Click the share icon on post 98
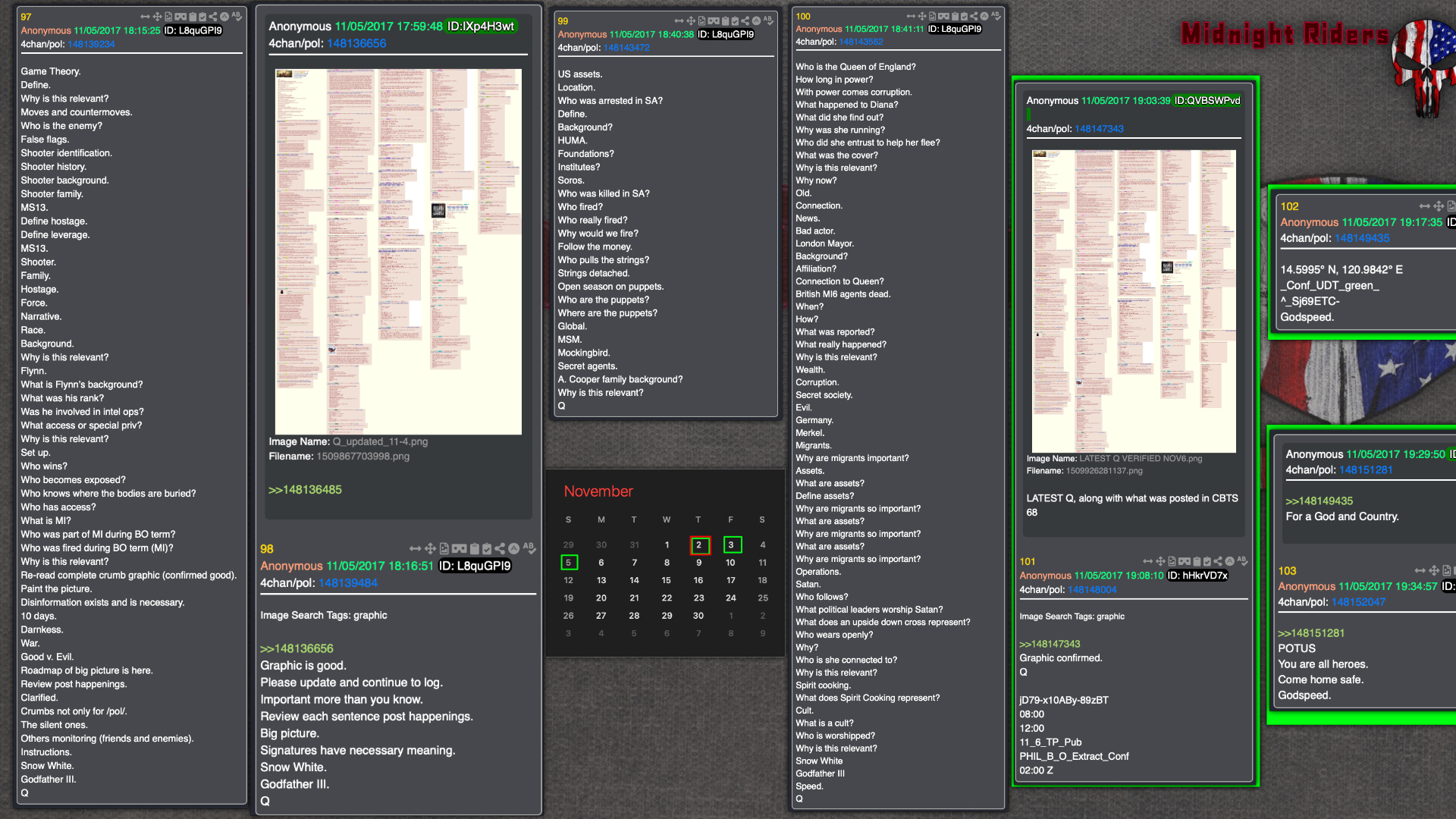Screen dimensions: 1456x819 coord(500,548)
